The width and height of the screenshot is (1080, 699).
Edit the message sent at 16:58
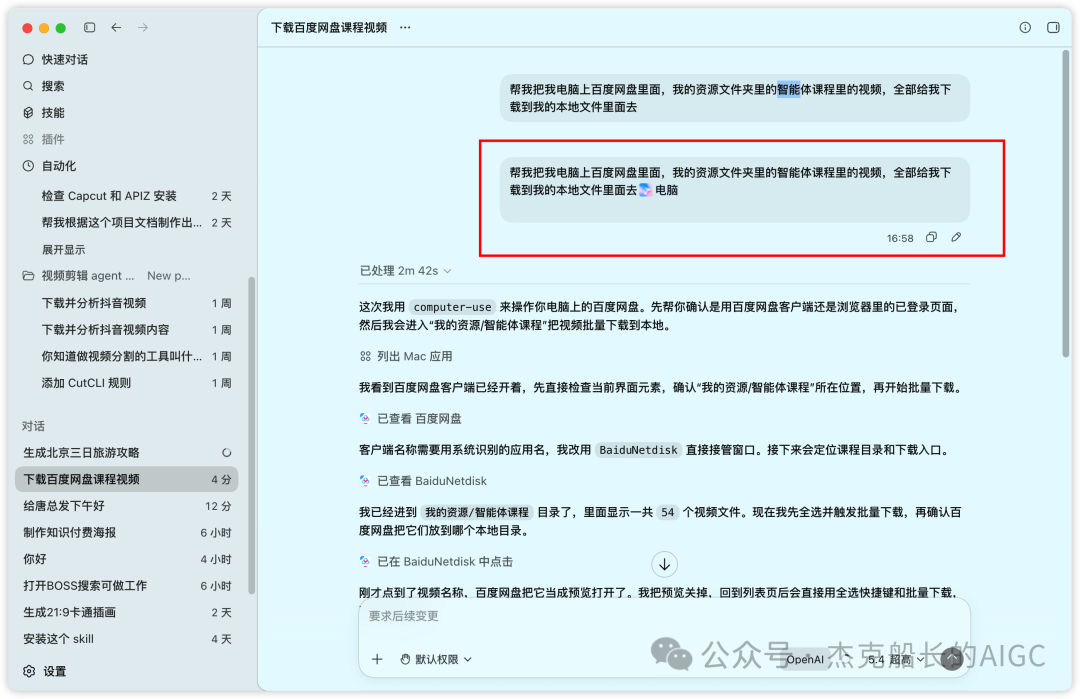pyautogui.click(x=956, y=238)
